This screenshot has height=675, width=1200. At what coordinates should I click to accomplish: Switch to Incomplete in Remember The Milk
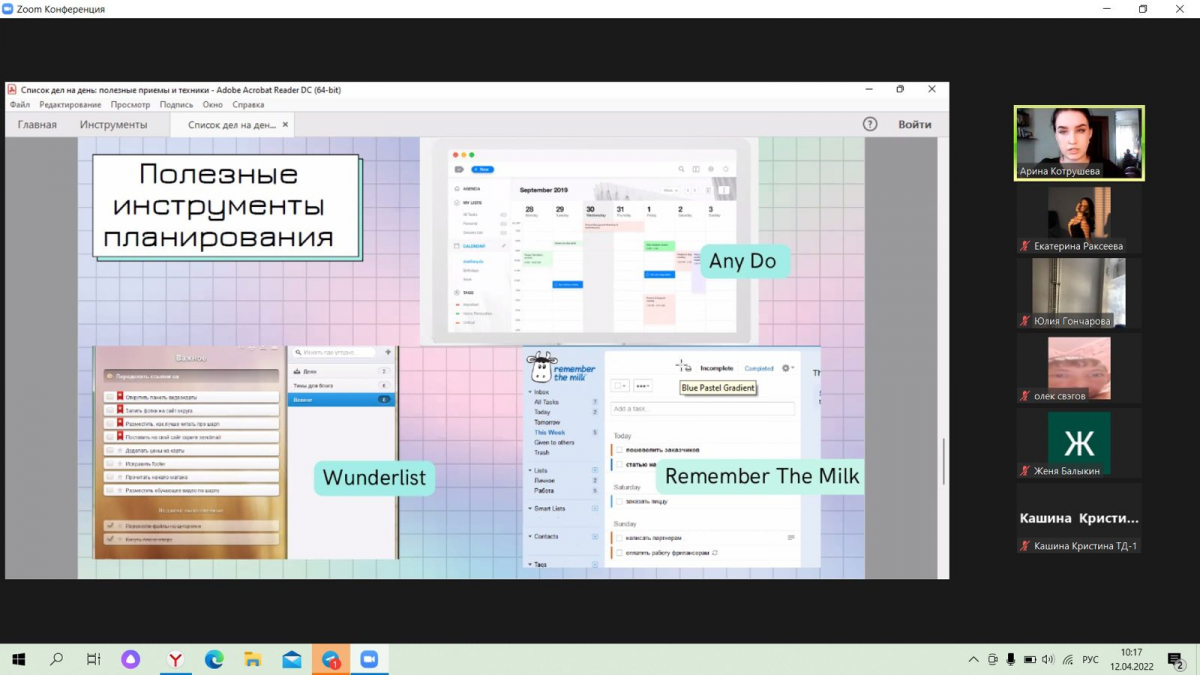click(x=717, y=368)
